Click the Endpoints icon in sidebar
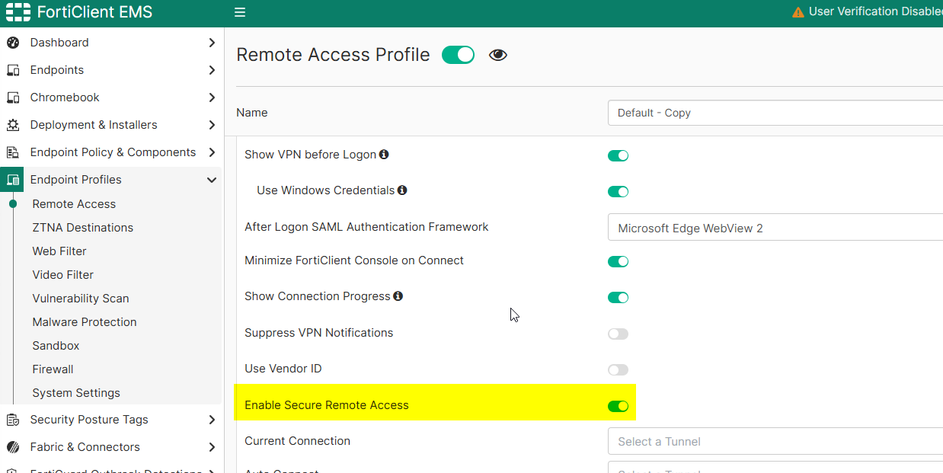This screenshot has height=473, width=943. tap(13, 70)
